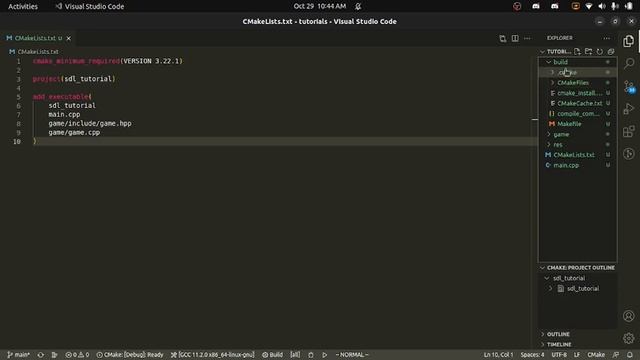Click the debug bug icon in status bar
Screen dimensions: 640x360
pos(311,355)
